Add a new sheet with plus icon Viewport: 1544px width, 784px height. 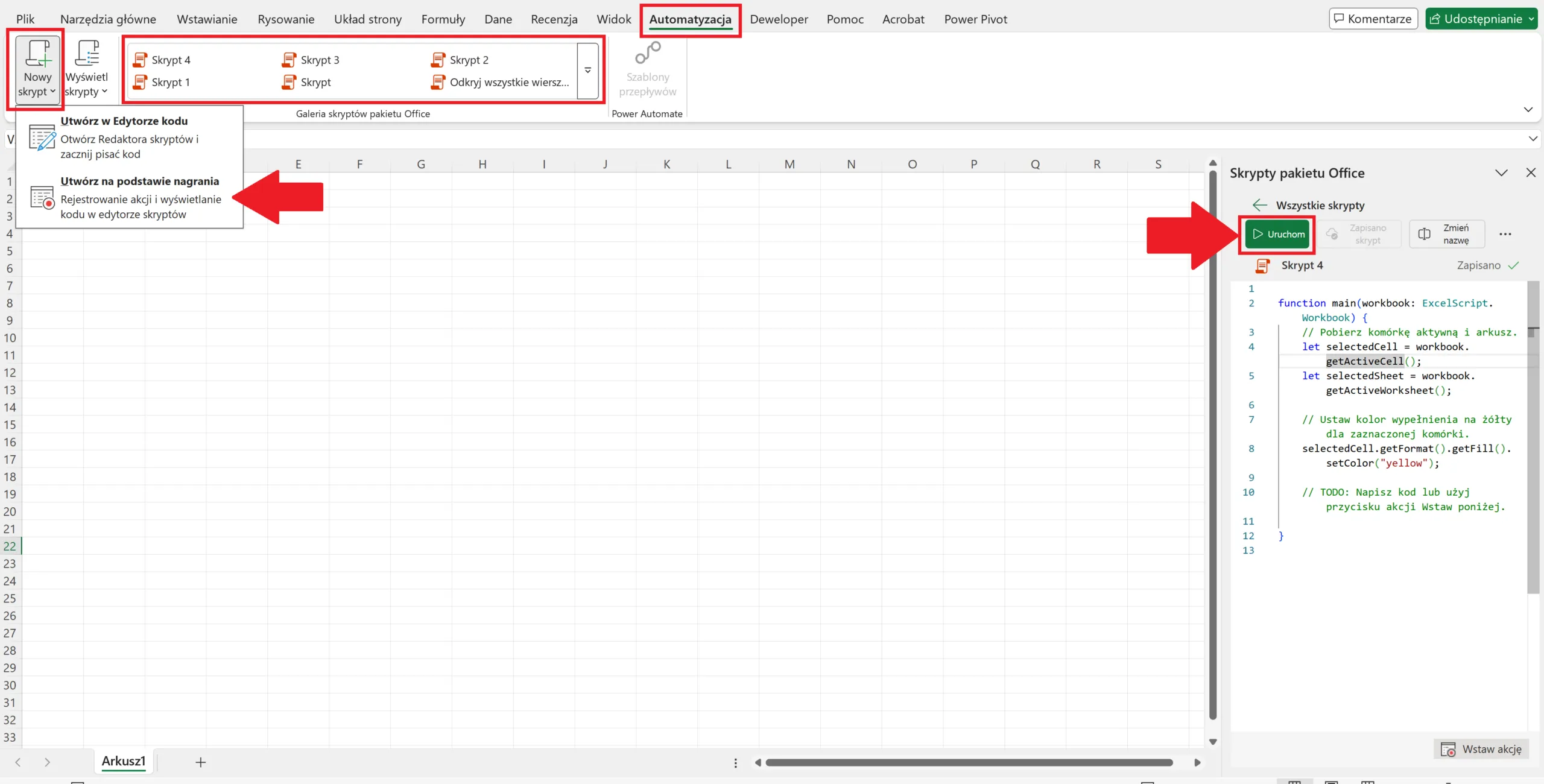tap(201, 762)
